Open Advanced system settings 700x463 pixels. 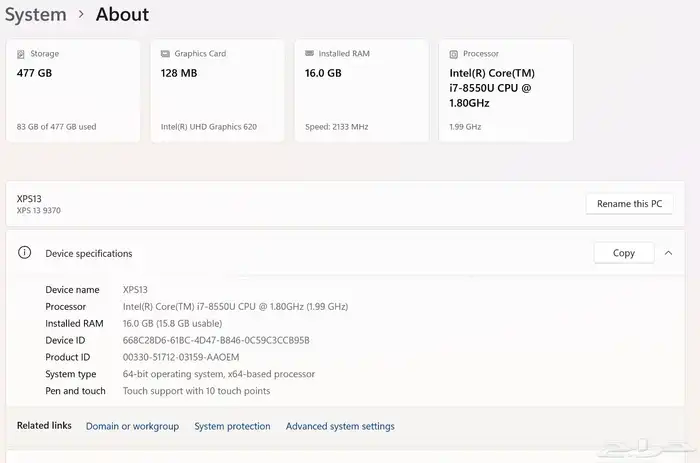pyautogui.click(x=340, y=426)
